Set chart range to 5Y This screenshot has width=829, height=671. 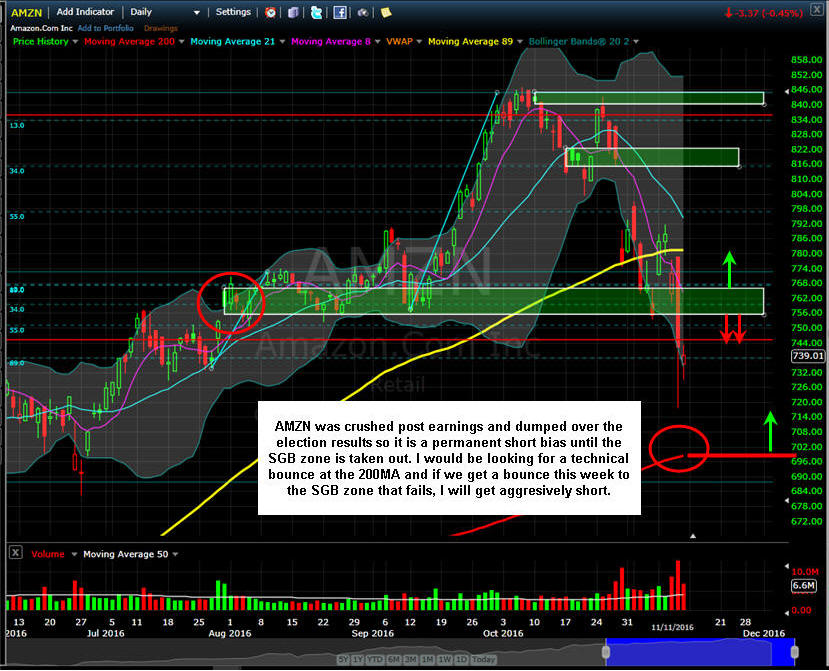pos(344,659)
